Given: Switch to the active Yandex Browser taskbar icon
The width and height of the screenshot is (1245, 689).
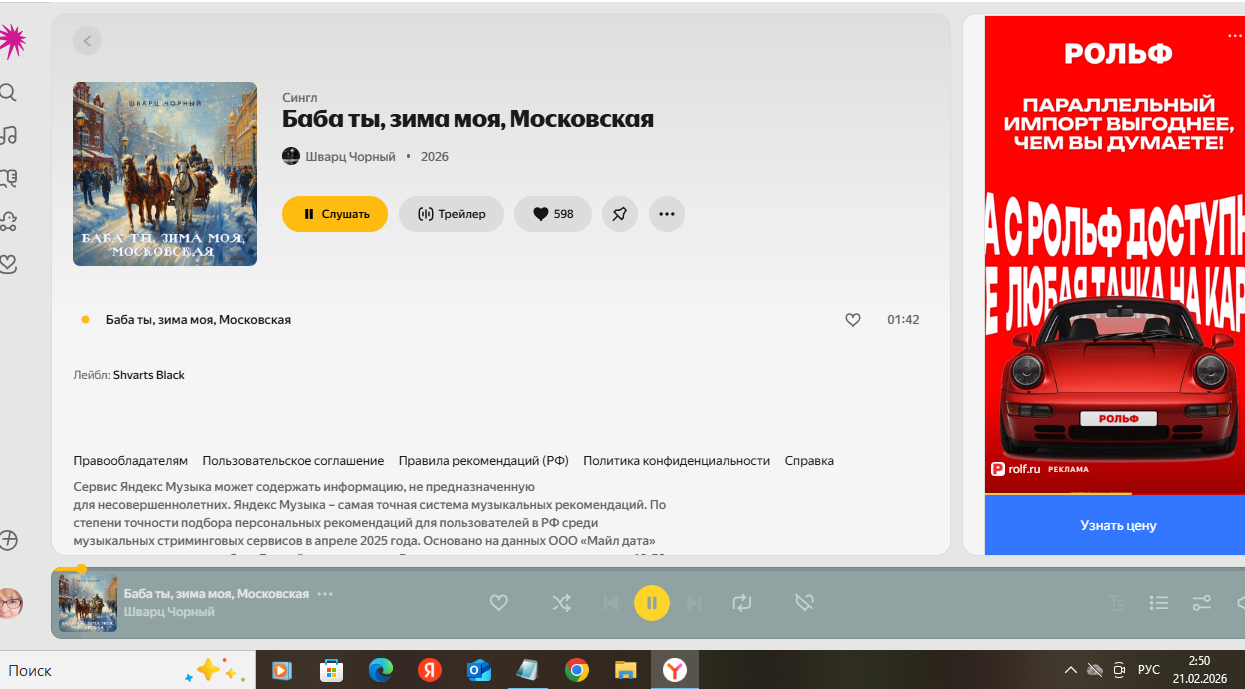Looking at the screenshot, I should click(x=676, y=670).
